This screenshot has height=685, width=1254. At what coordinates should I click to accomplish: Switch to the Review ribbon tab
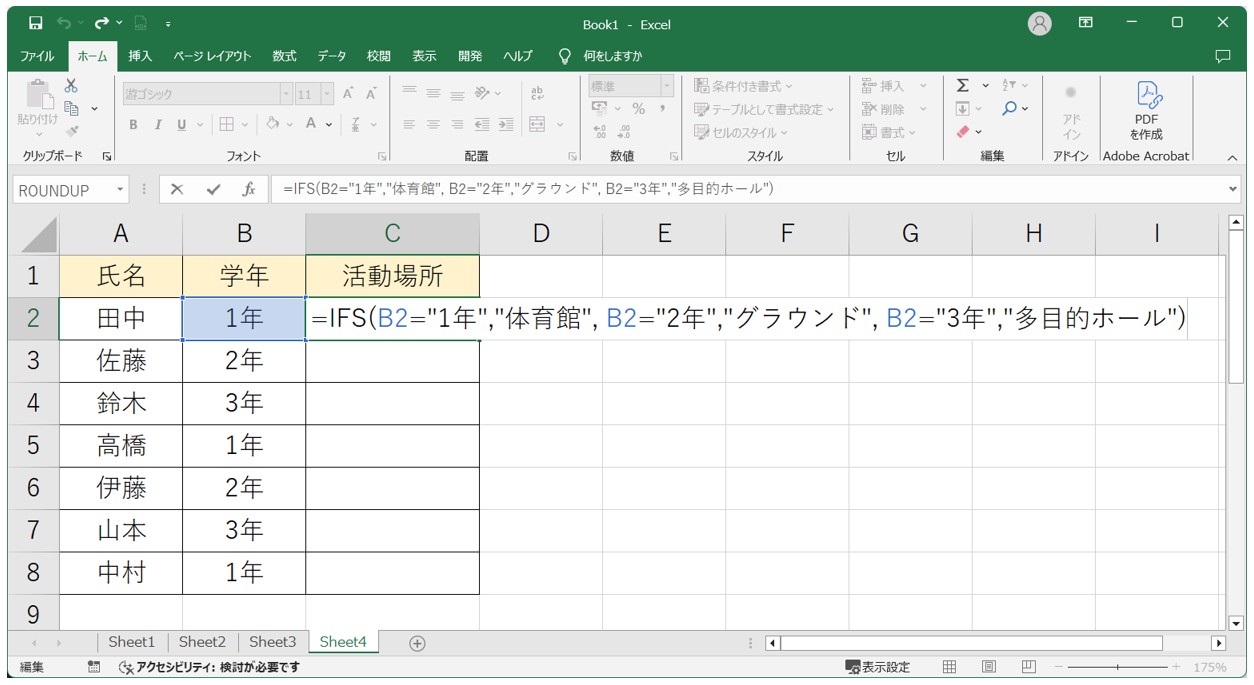(379, 56)
